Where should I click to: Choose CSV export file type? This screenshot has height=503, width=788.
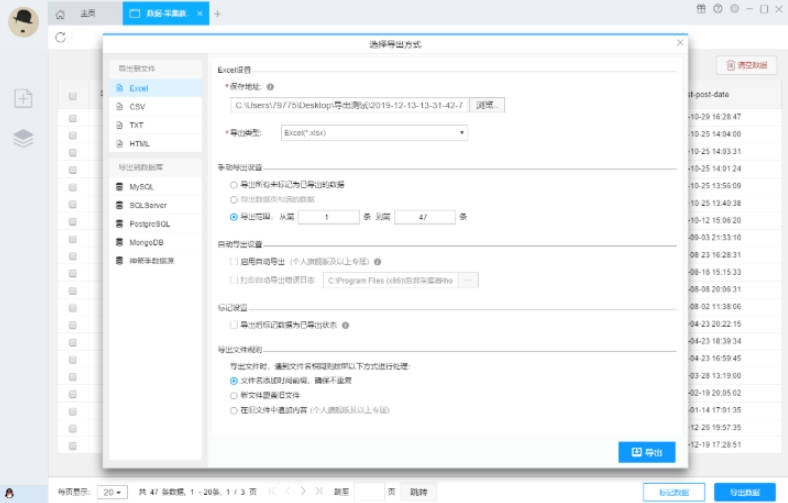pos(137,107)
